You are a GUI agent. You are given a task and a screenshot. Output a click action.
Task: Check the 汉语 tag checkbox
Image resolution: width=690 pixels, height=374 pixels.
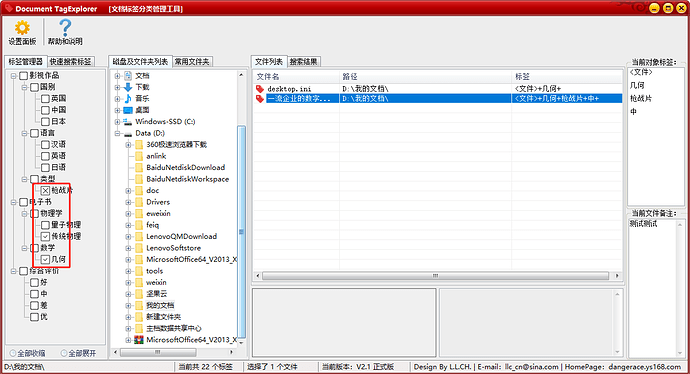45,144
